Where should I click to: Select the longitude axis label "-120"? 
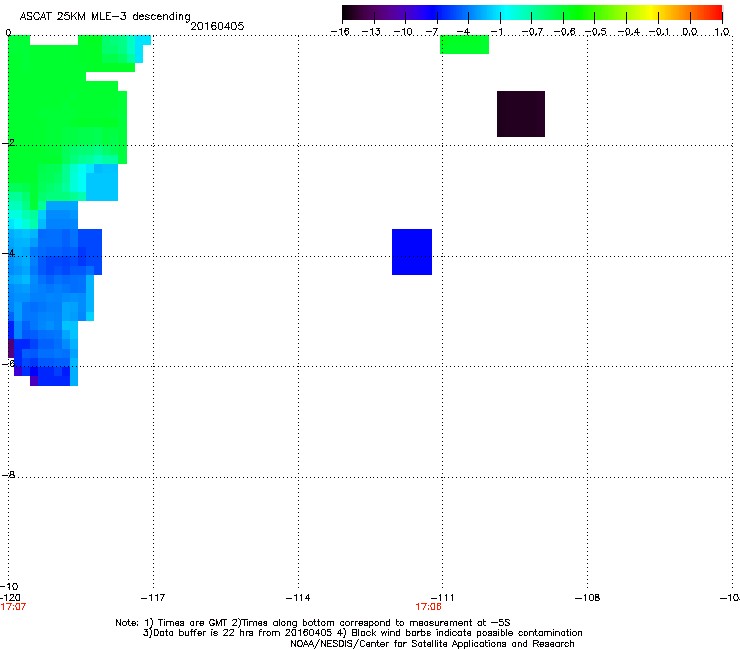10,598
